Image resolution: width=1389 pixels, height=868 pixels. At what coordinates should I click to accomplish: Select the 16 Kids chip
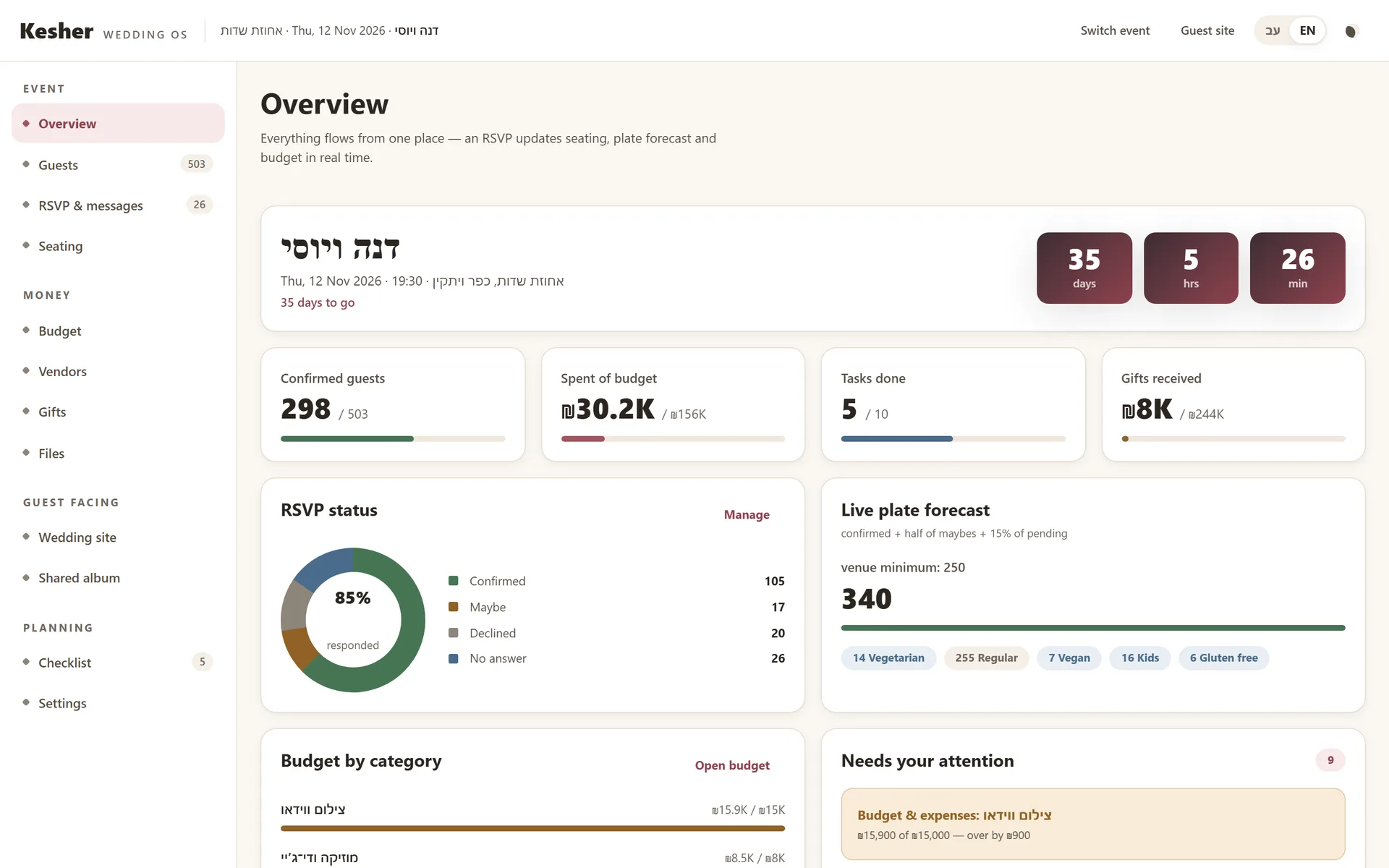pos(1140,658)
